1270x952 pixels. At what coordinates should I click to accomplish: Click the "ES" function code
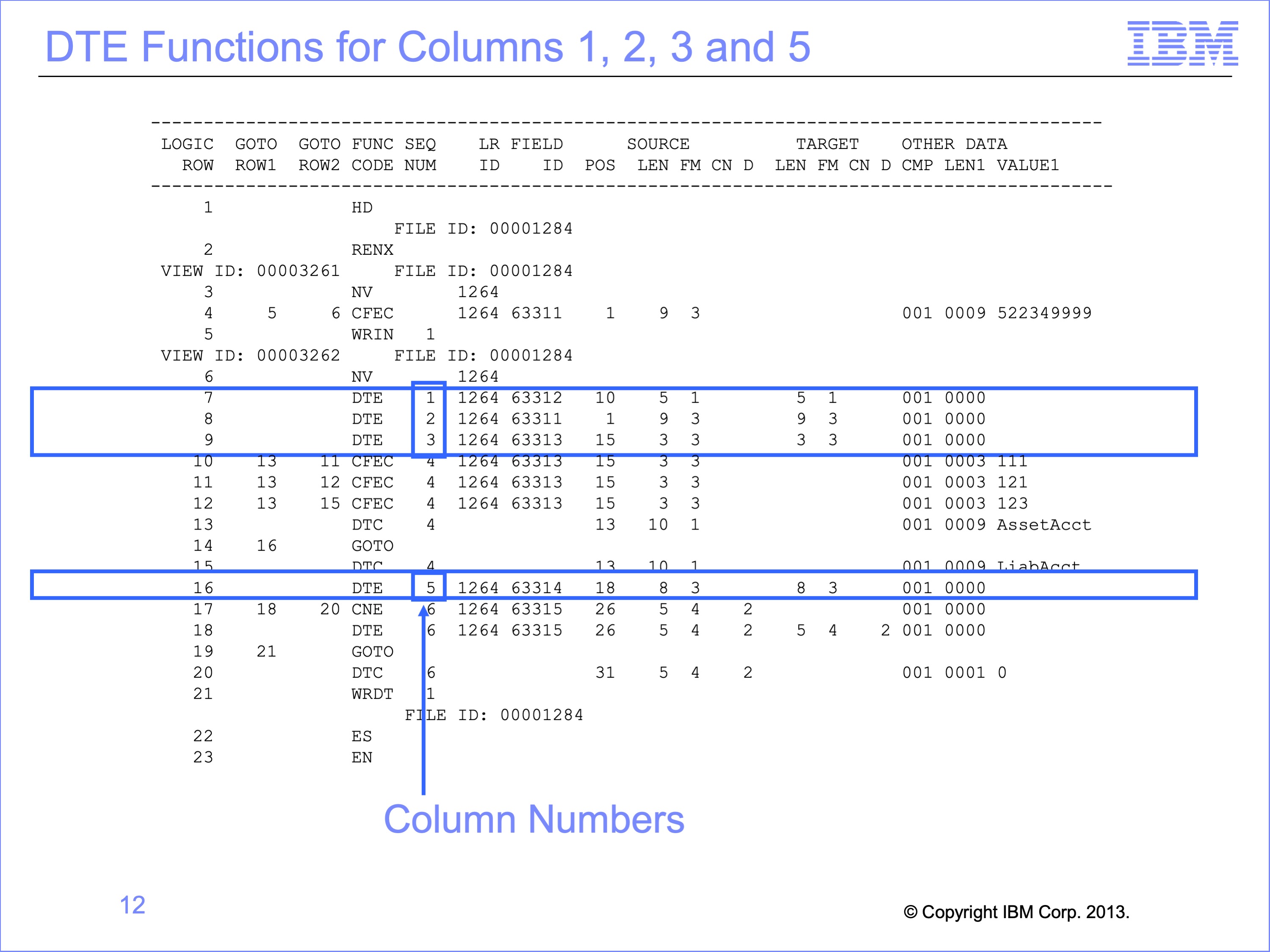(x=362, y=736)
